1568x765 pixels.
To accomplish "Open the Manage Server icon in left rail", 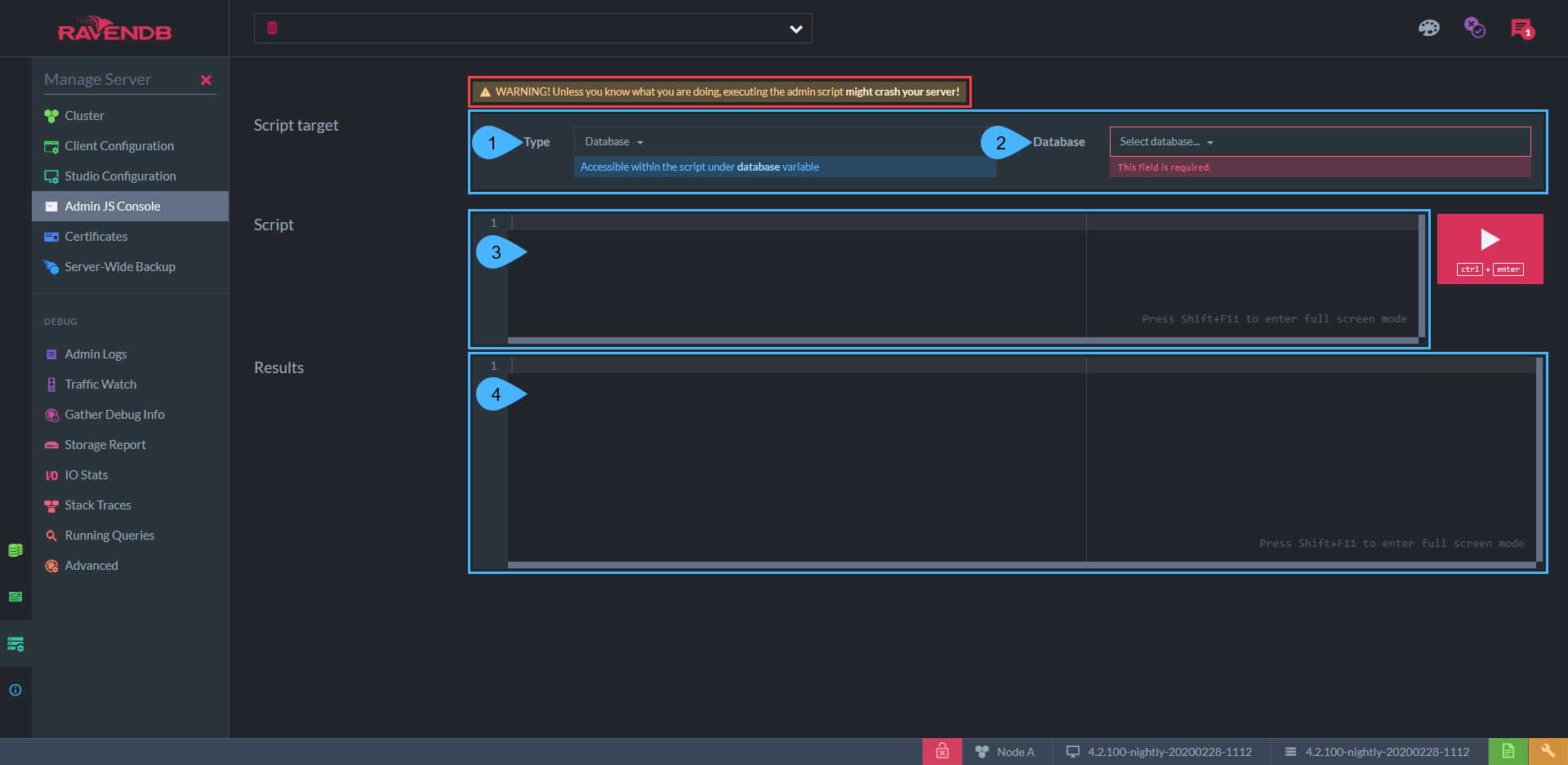I will [x=16, y=644].
